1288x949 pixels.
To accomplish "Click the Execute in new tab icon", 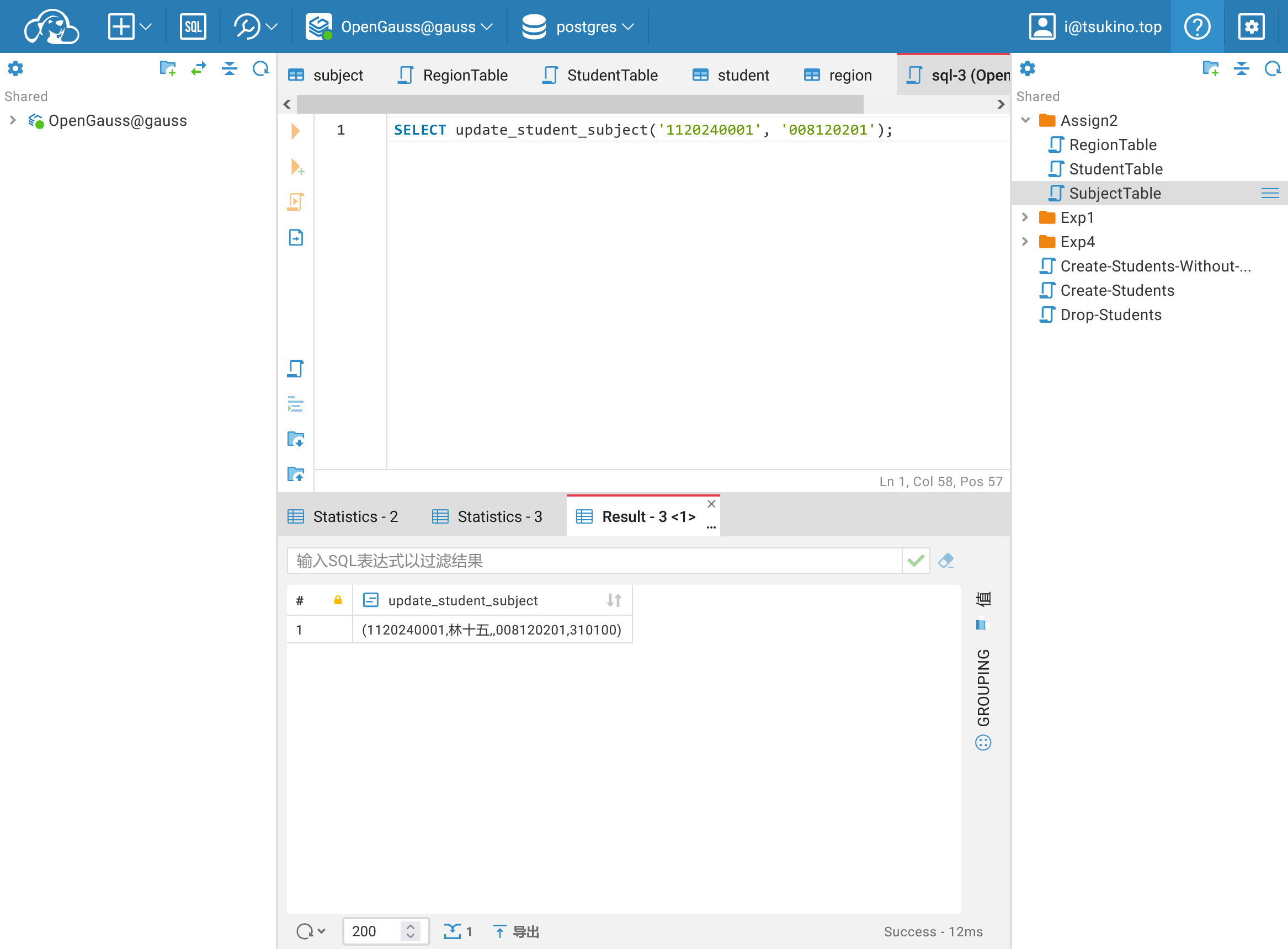I will point(296,167).
